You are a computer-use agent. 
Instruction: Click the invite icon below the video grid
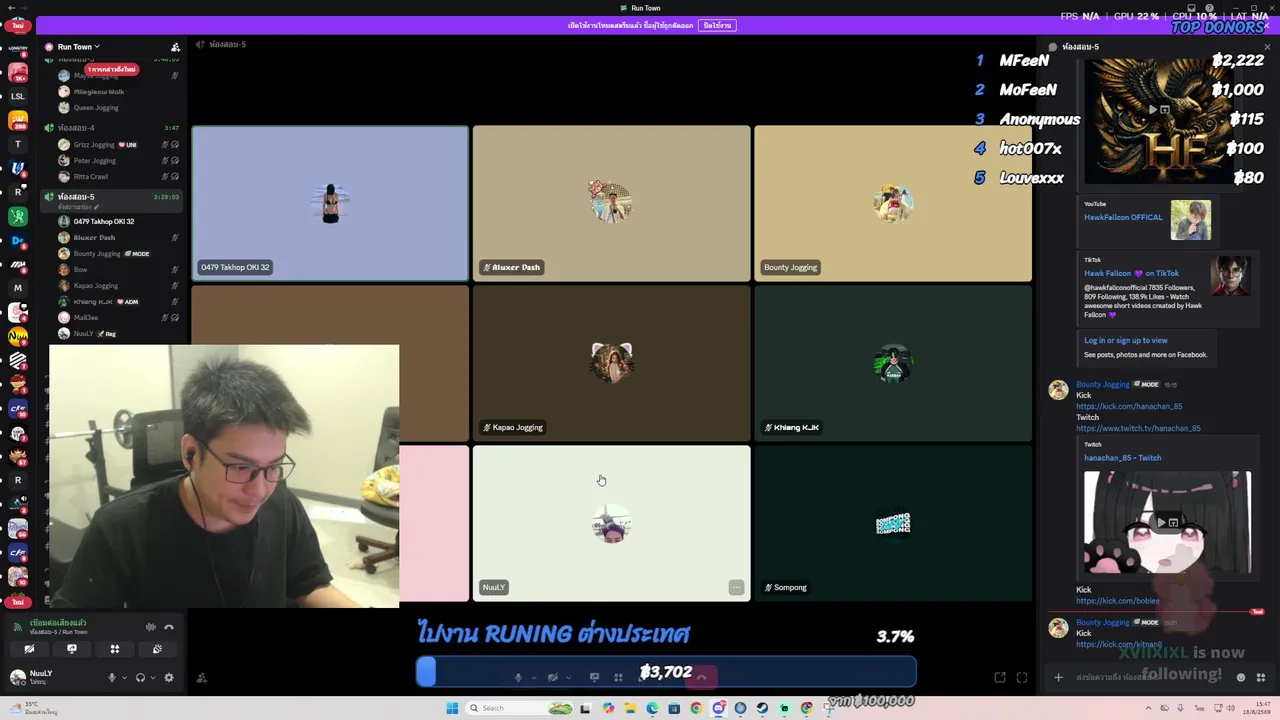(201, 678)
